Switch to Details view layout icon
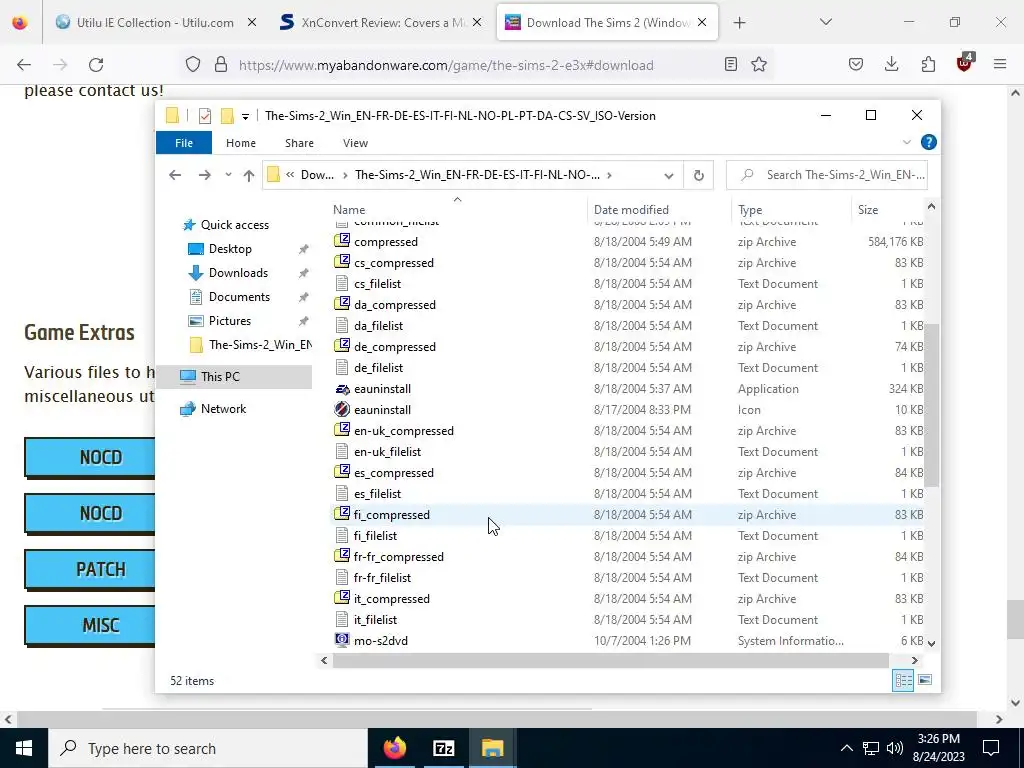 click(903, 680)
